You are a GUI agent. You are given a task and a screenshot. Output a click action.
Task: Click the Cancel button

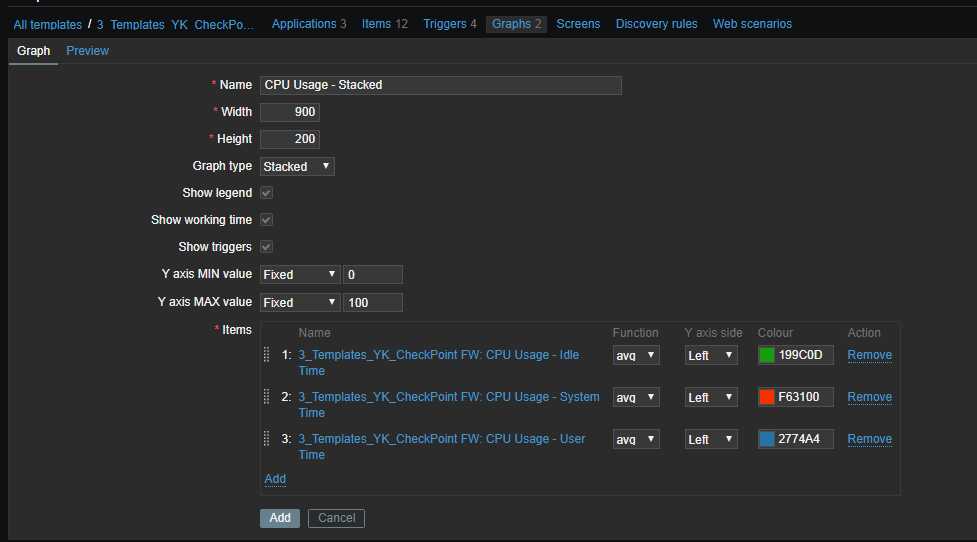pos(336,518)
